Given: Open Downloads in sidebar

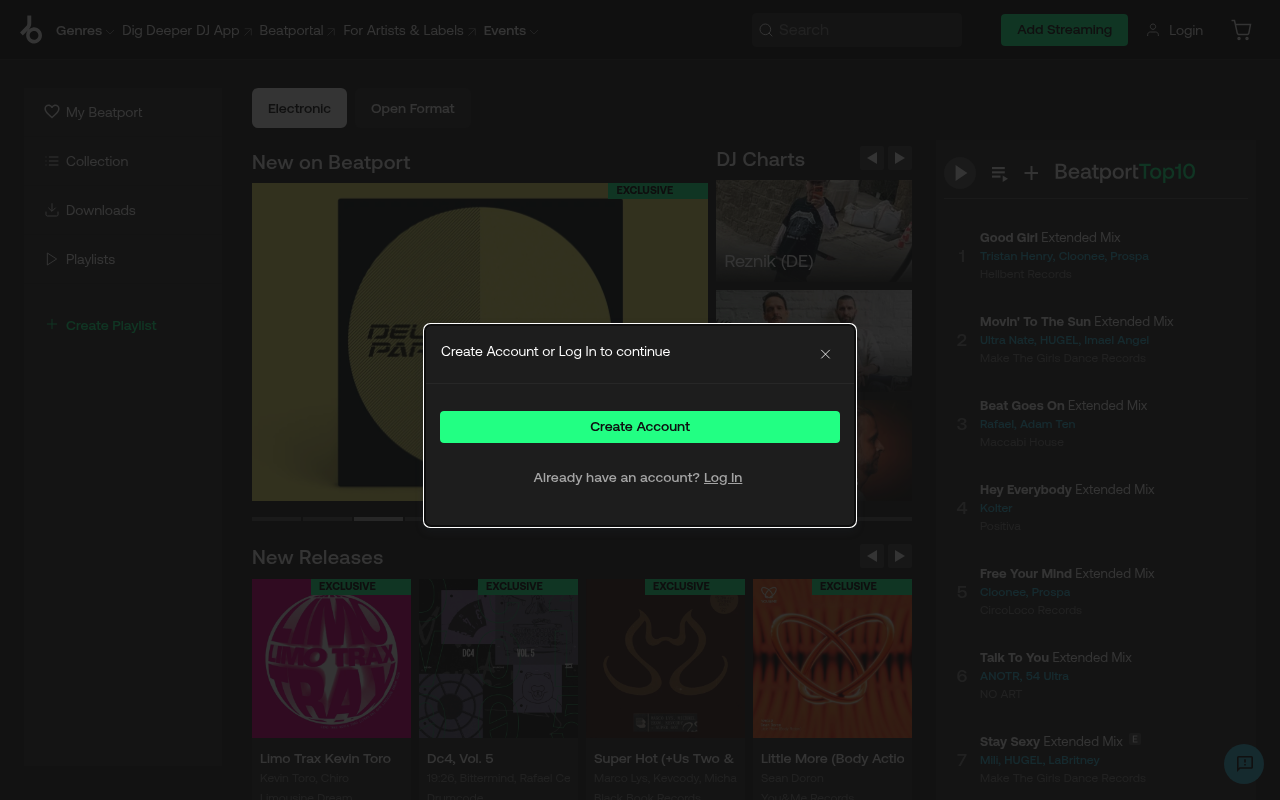Looking at the screenshot, I should click(x=100, y=210).
